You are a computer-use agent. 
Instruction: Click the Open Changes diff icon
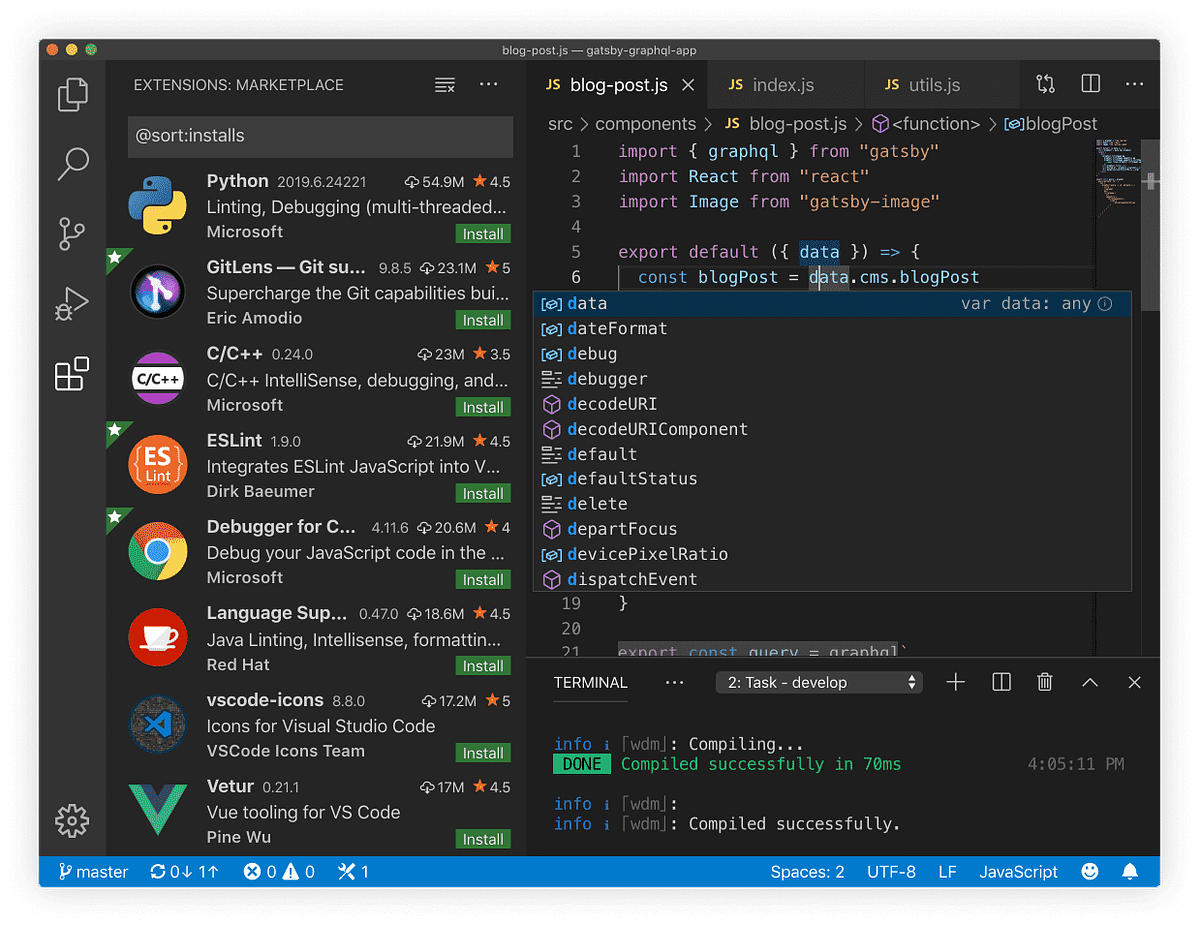pyautogui.click(x=1044, y=84)
